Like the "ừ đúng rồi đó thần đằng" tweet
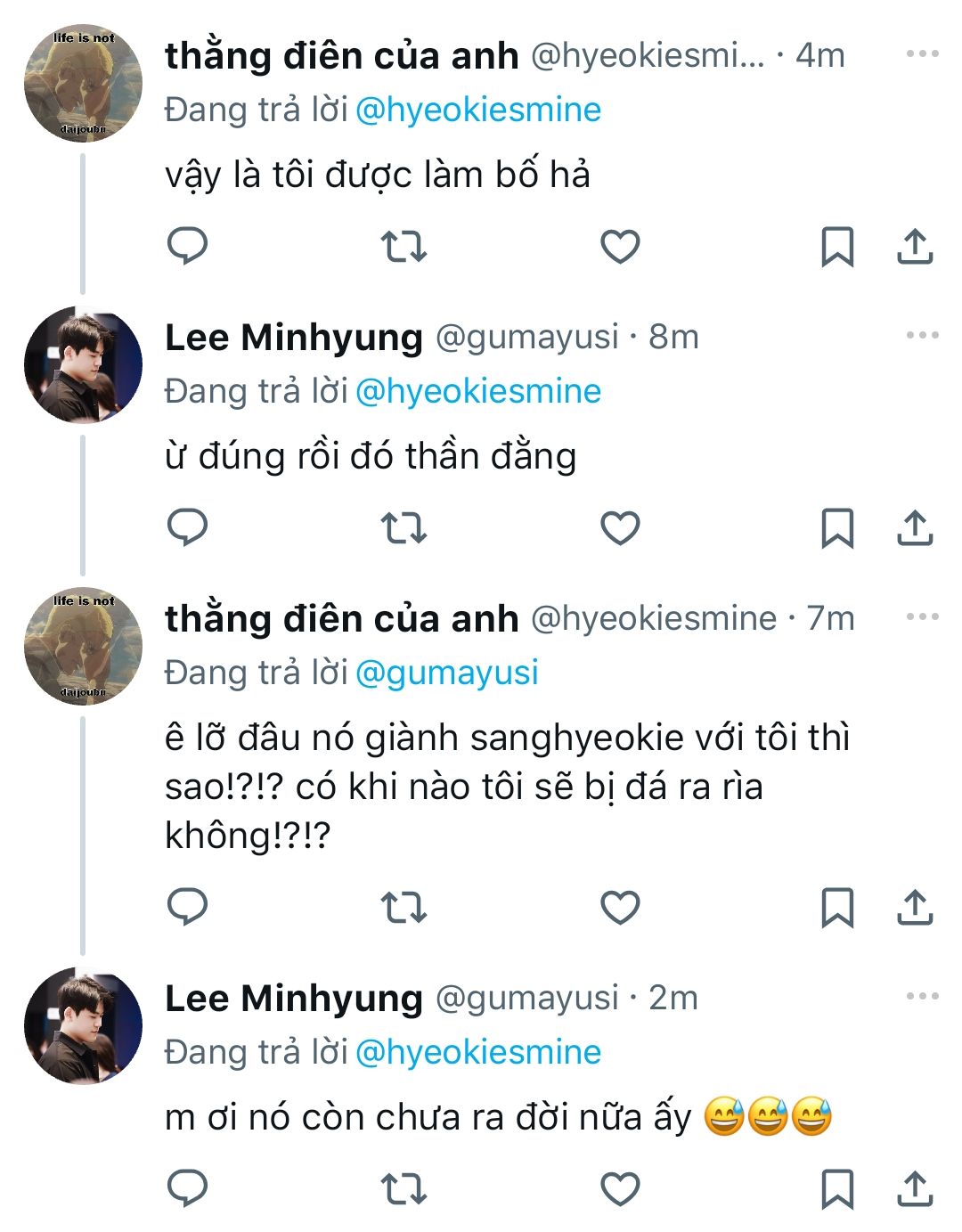This screenshot has width=962, height=1232. [620, 527]
